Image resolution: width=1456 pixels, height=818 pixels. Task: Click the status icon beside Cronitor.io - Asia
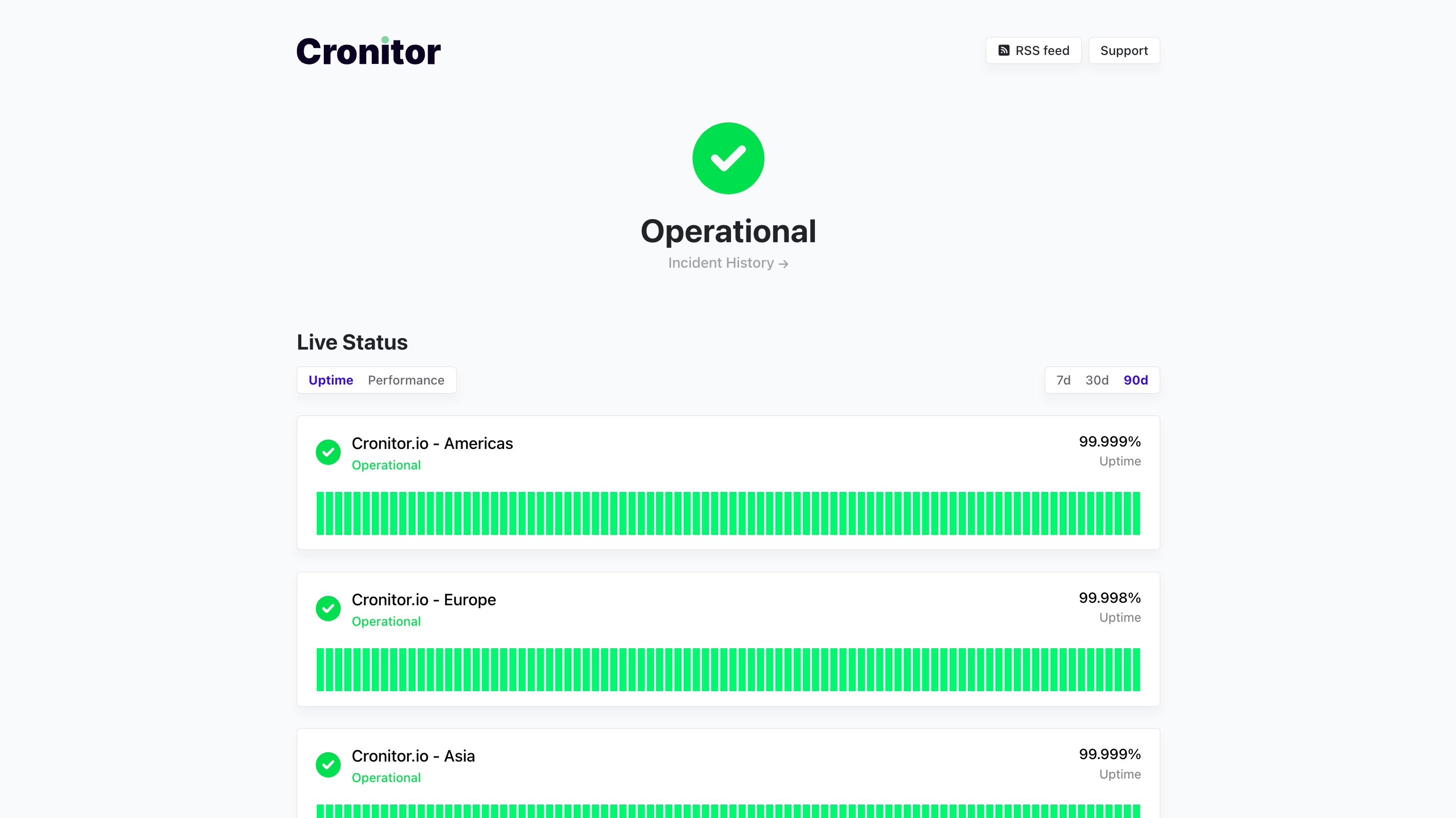pyautogui.click(x=328, y=765)
